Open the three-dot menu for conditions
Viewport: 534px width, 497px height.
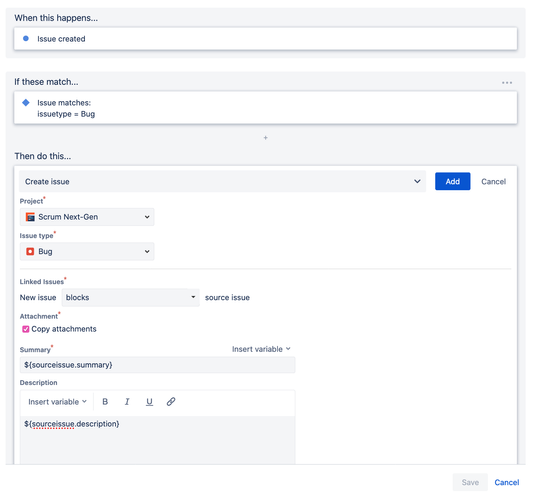[x=507, y=82]
